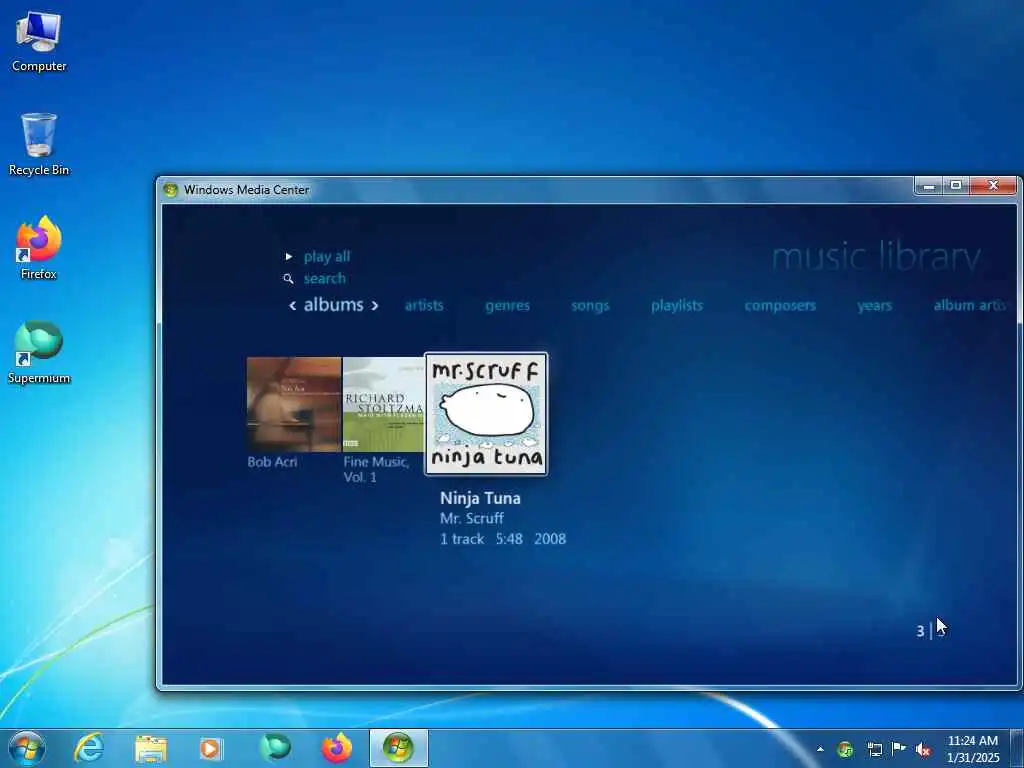This screenshot has height=768, width=1024.
Task: Open Firefox from the taskbar
Action: [x=336, y=748]
